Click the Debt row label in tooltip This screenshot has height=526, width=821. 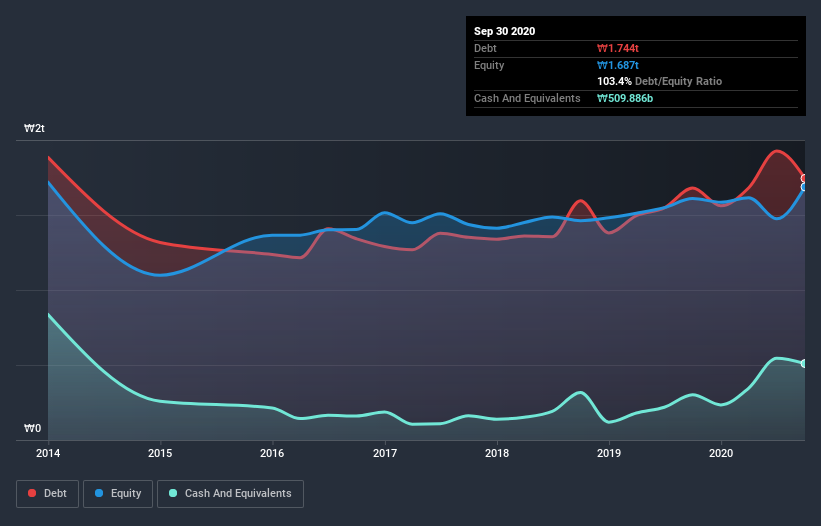[x=485, y=48]
